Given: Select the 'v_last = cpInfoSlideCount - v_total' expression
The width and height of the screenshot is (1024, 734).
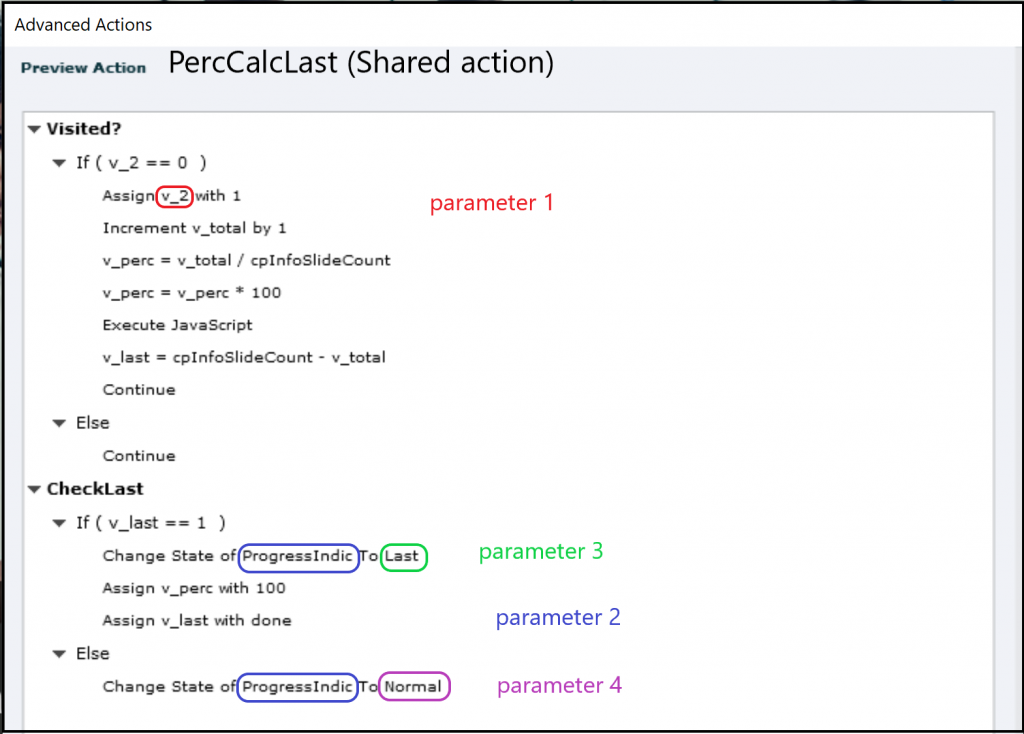Looking at the screenshot, I should click(x=244, y=357).
